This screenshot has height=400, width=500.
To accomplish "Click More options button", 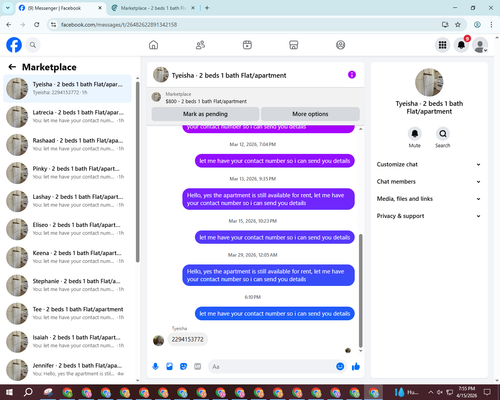I will point(310,114).
